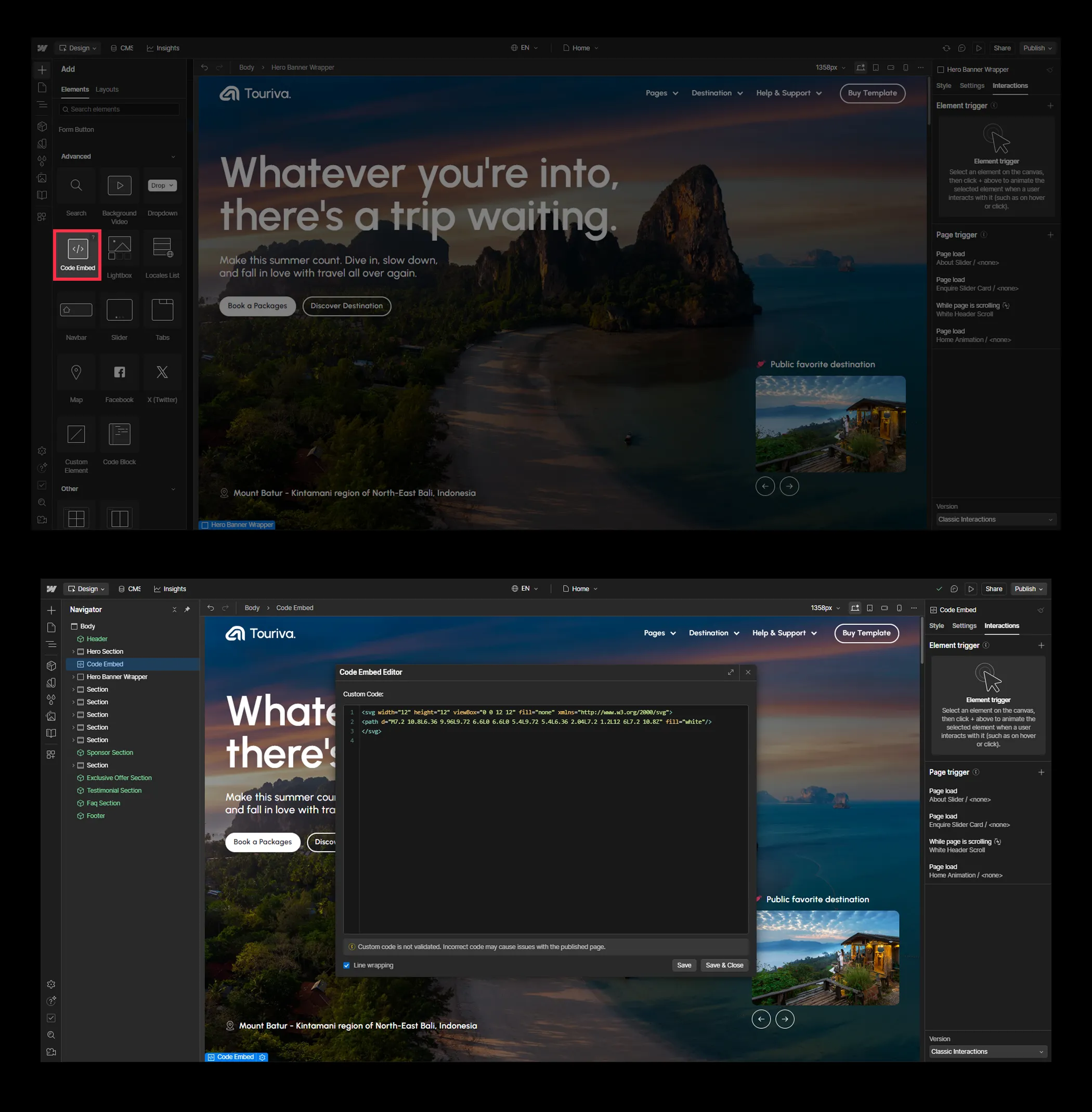Collapse the Advanced elements group
The height and width of the screenshot is (1112, 1092).
[173, 156]
